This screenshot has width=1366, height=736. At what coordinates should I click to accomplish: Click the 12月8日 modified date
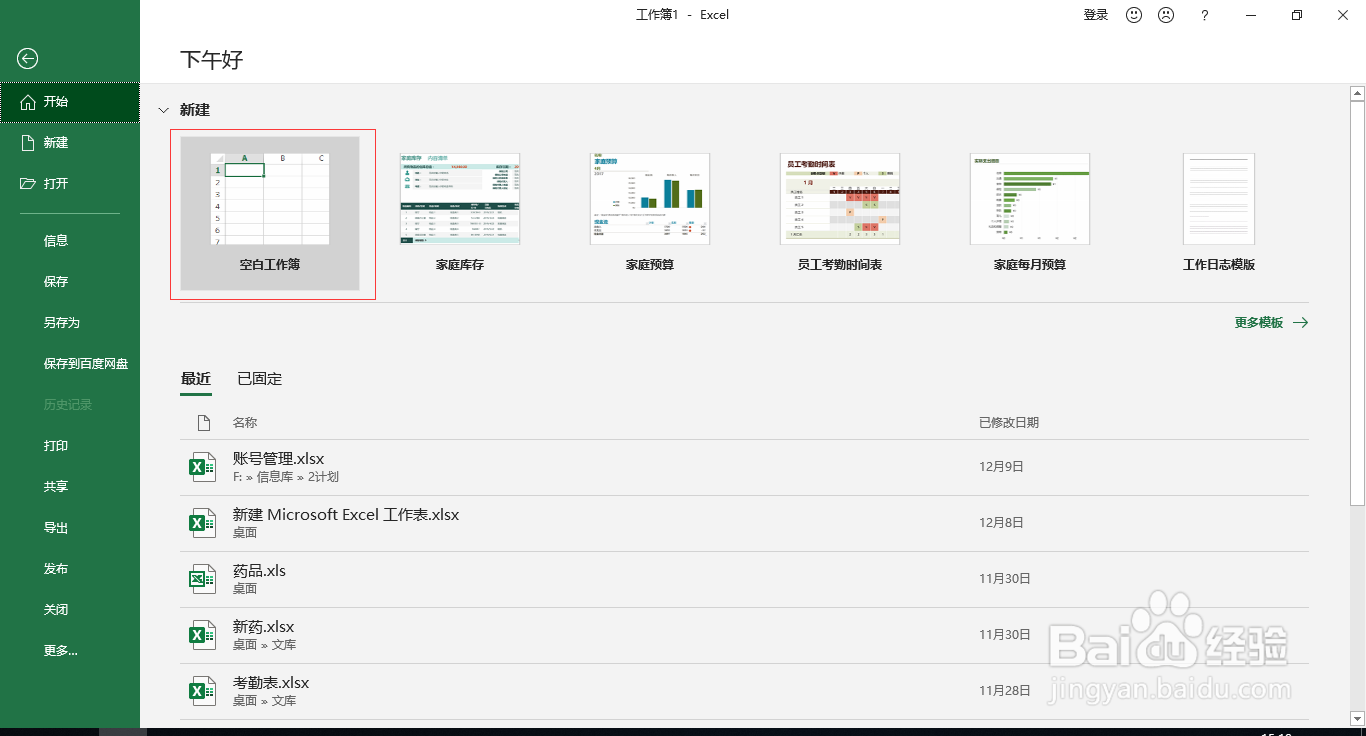click(1001, 523)
